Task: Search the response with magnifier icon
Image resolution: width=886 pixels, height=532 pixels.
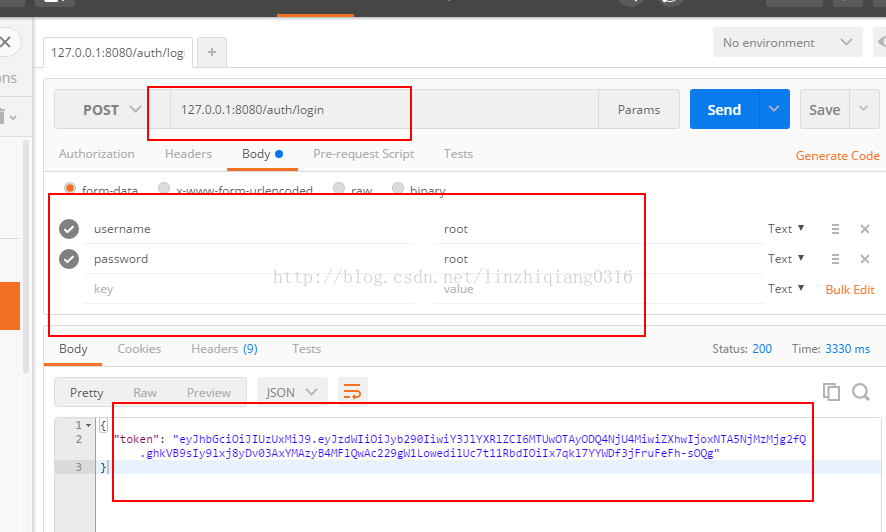Action: click(x=861, y=391)
